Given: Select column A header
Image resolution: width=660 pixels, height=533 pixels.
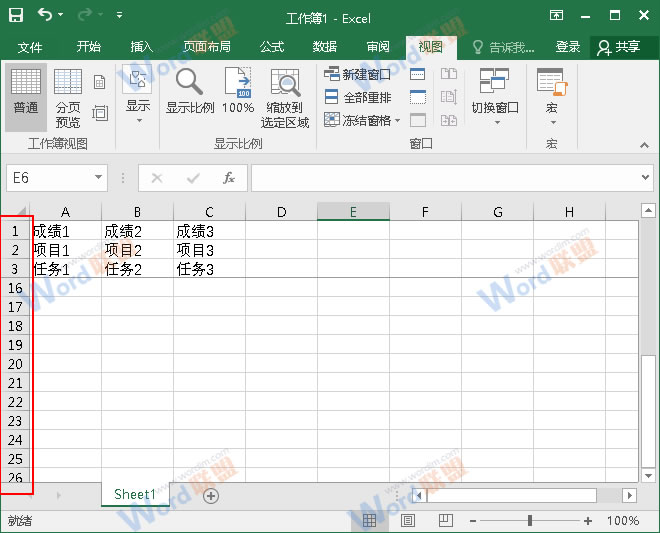Looking at the screenshot, I should coord(66,212).
